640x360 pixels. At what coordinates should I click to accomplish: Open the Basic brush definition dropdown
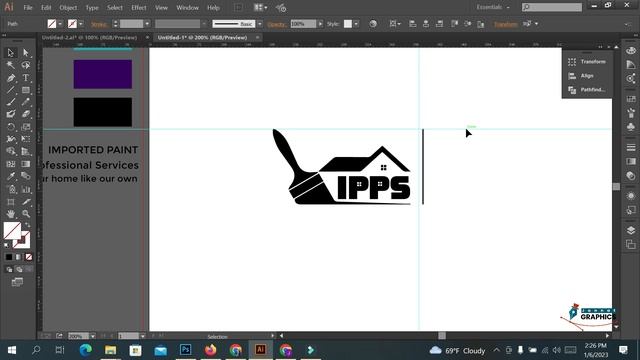[260, 24]
